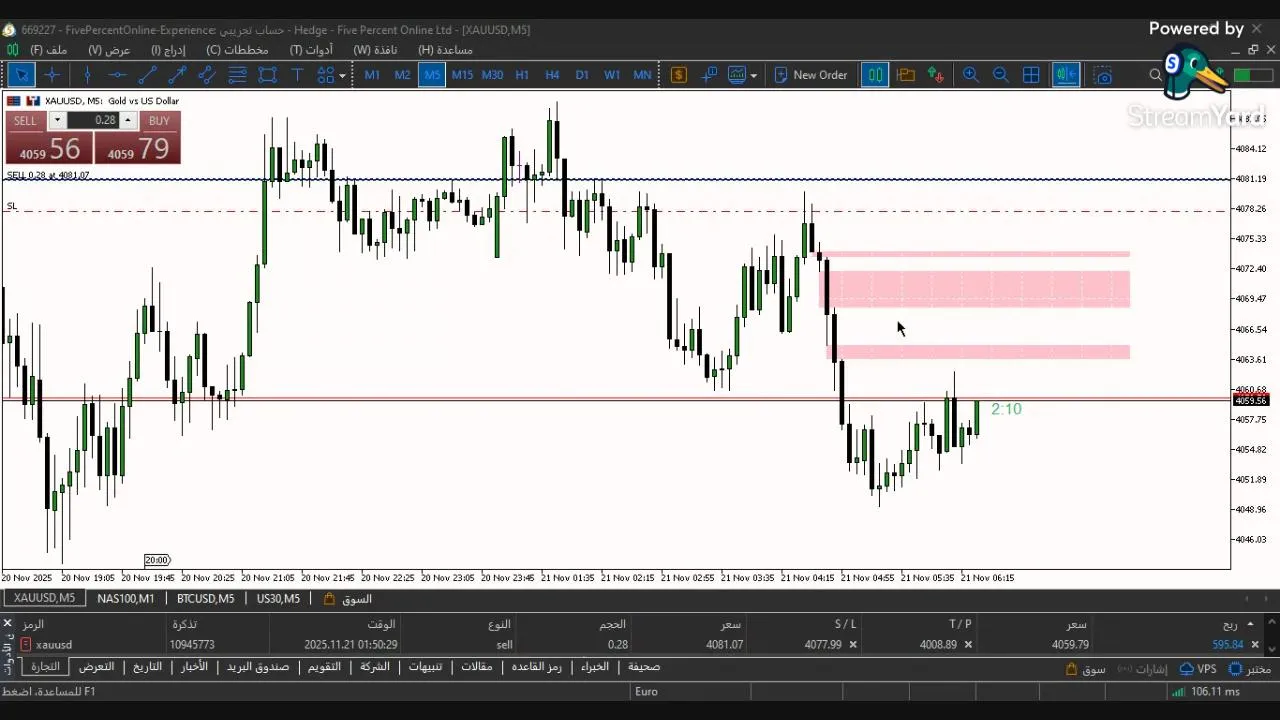The height and width of the screenshot is (720, 1280).
Task: Open the مخططات (C) menu
Action: 237,50
